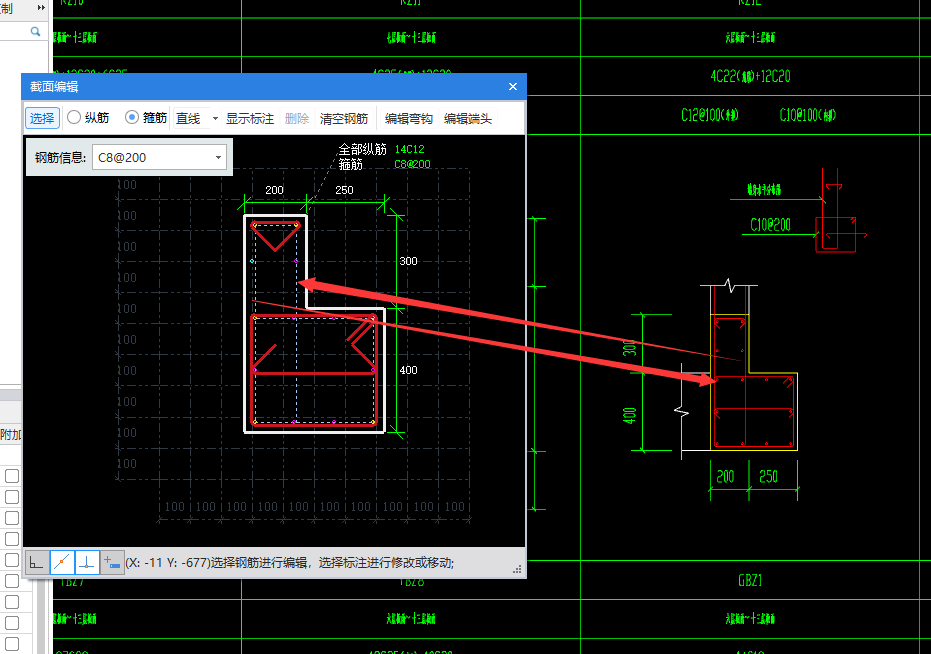Click the C12@100 text in the CAD drawing
Image resolution: width=931 pixels, height=654 pixels.
pos(710,115)
